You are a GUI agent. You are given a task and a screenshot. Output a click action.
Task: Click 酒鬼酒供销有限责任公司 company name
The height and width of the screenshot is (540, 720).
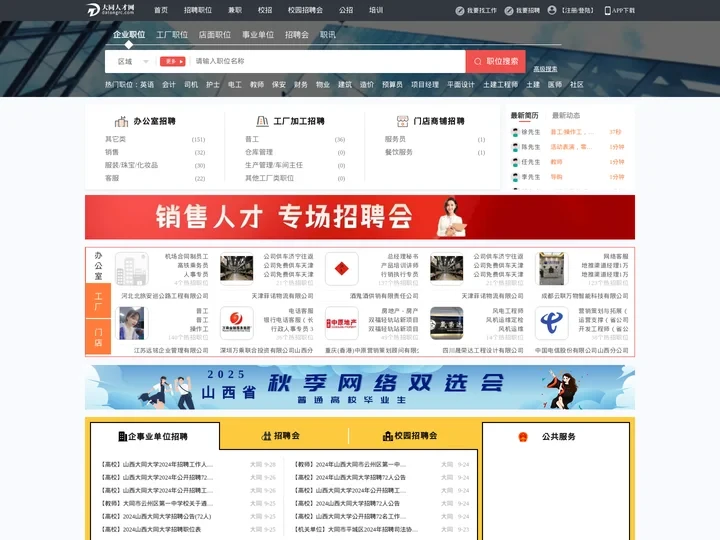click(x=384, y=296)
